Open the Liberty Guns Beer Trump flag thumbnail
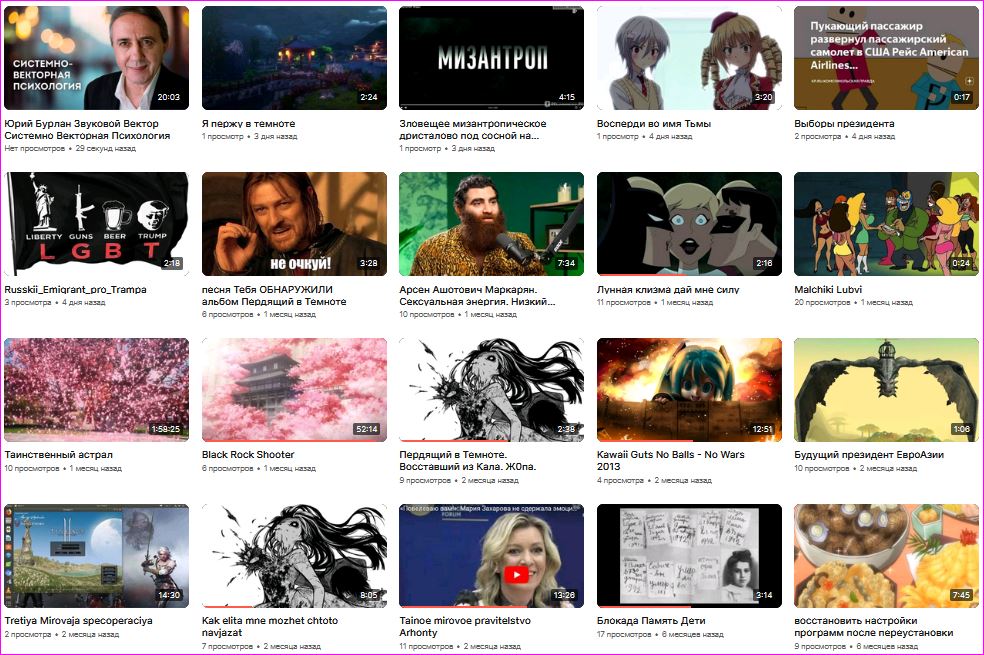The width and height of the screenshot is (984, 655). click(97, 224)
